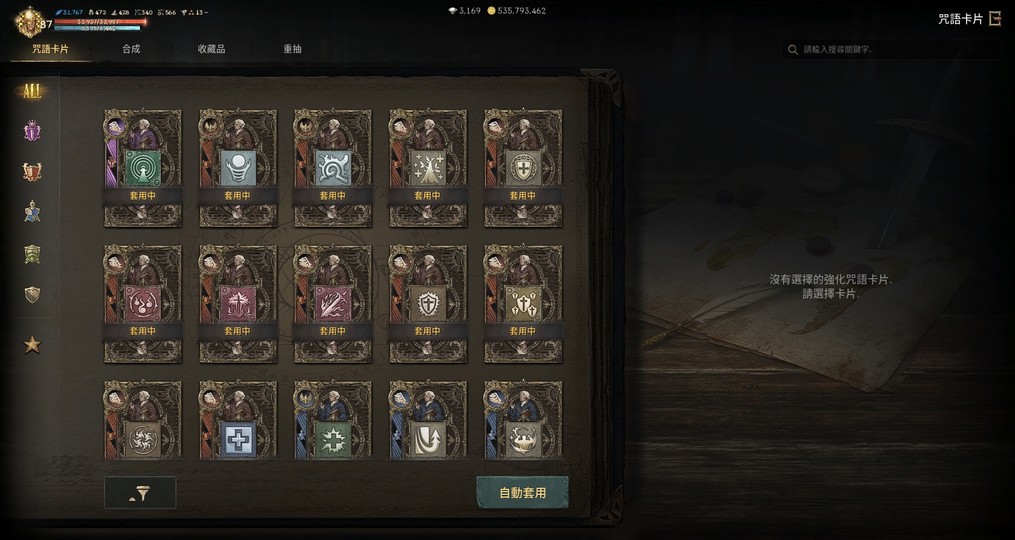Click the gold coin currency counter
The width and height of the screenshot is (1015, 540).
coord(516,11)
